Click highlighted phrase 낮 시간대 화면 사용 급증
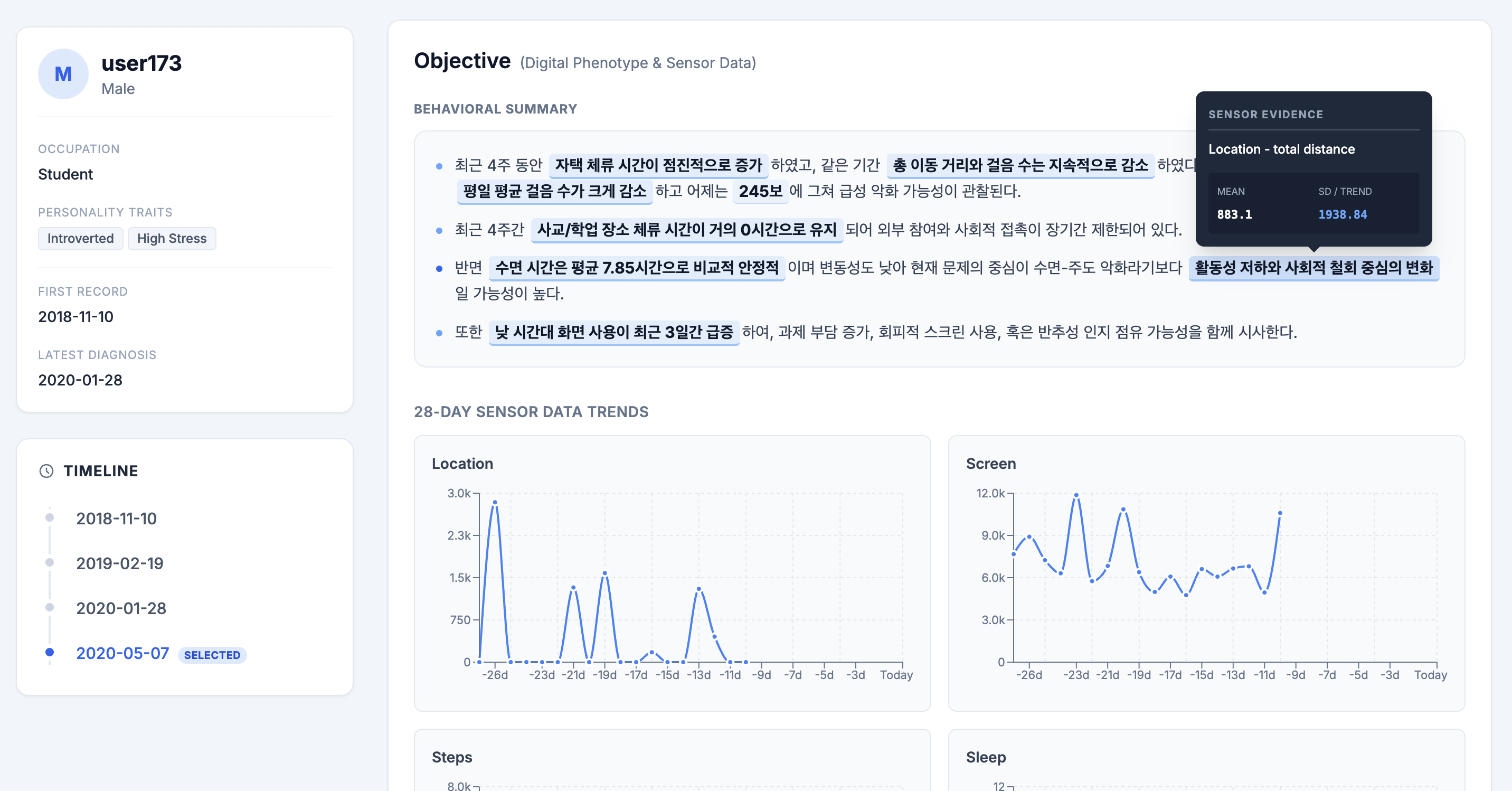 coord(613,332)
